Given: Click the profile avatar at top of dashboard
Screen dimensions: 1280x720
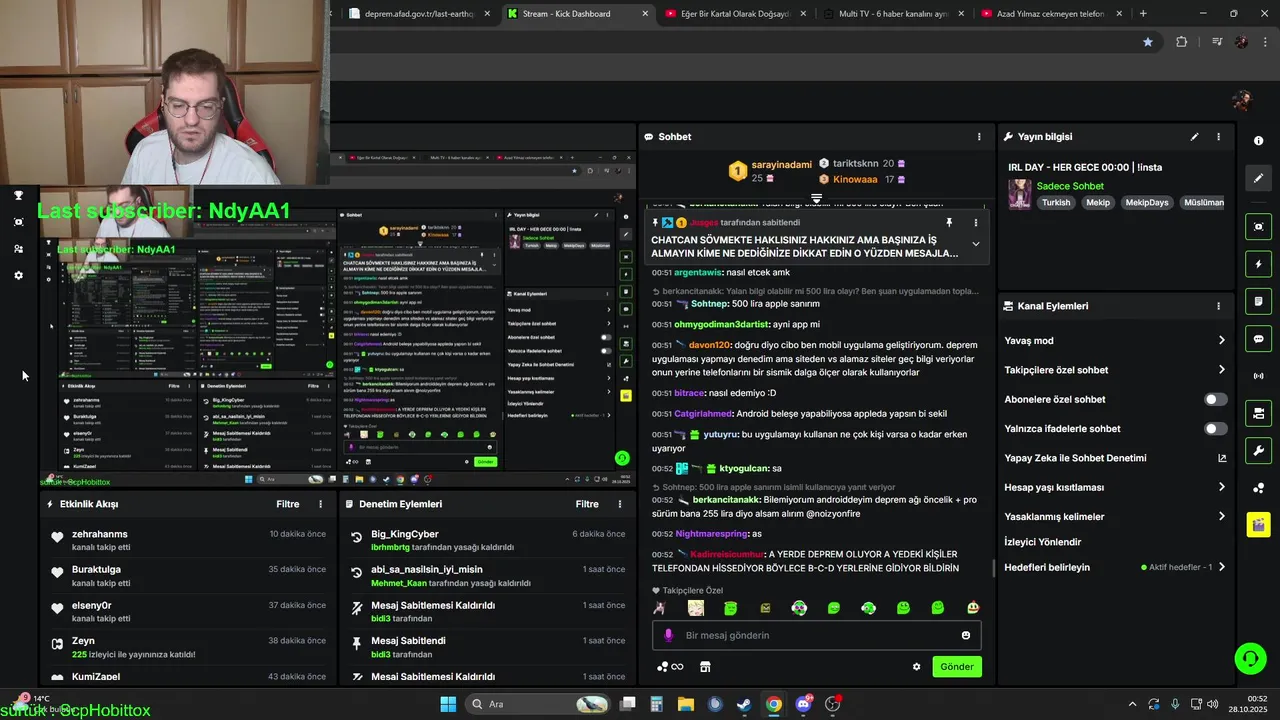Looking at the screenshot, I should pyautogui.click(x=1243, y=100).
